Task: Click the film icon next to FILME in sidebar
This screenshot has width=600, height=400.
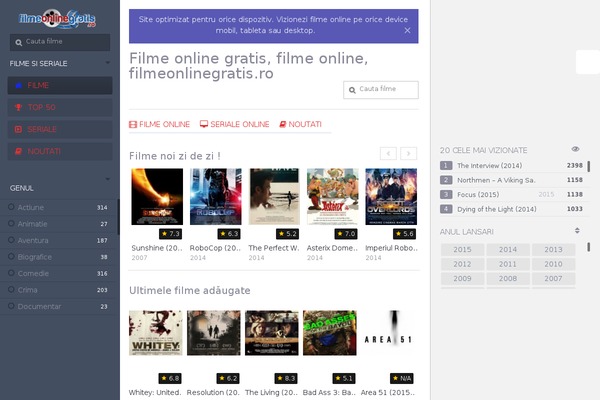Action: (x=18, y=85)
